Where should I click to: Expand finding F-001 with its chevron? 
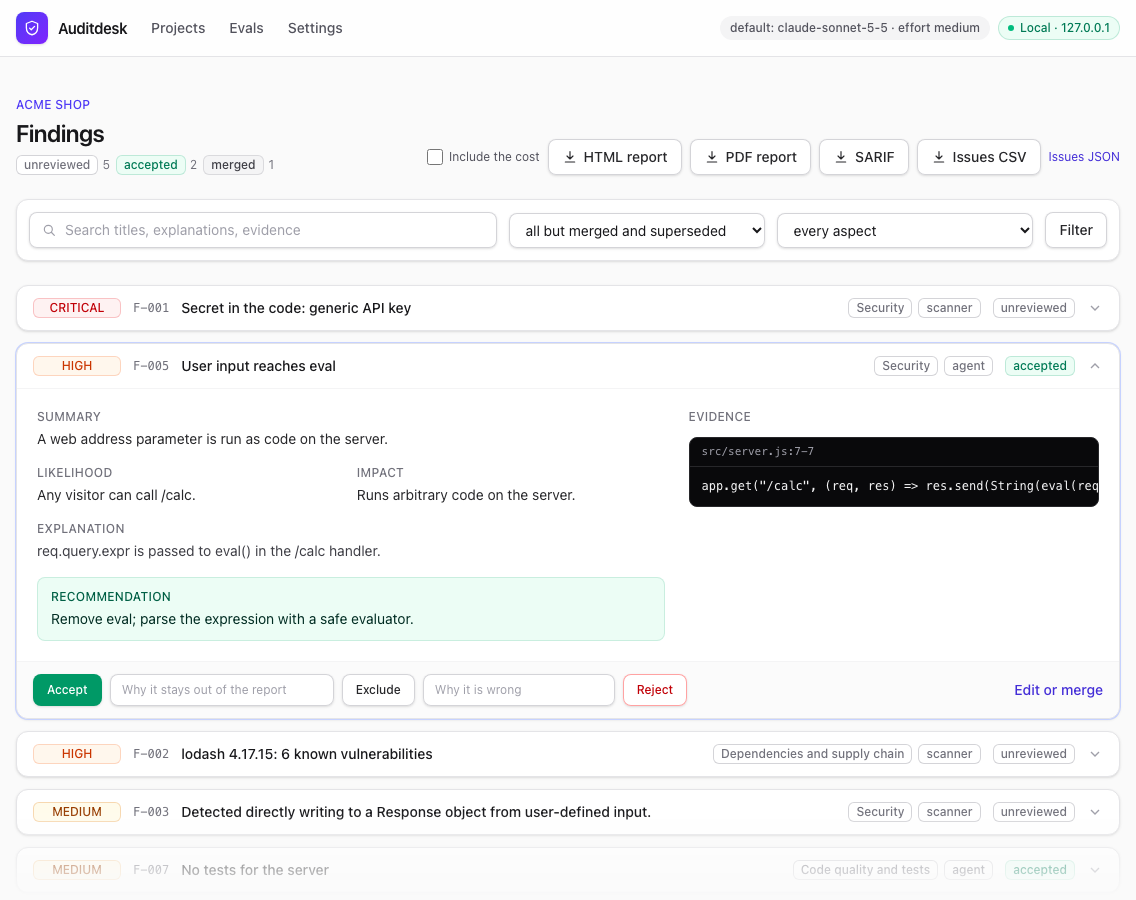click(1095, 308)
